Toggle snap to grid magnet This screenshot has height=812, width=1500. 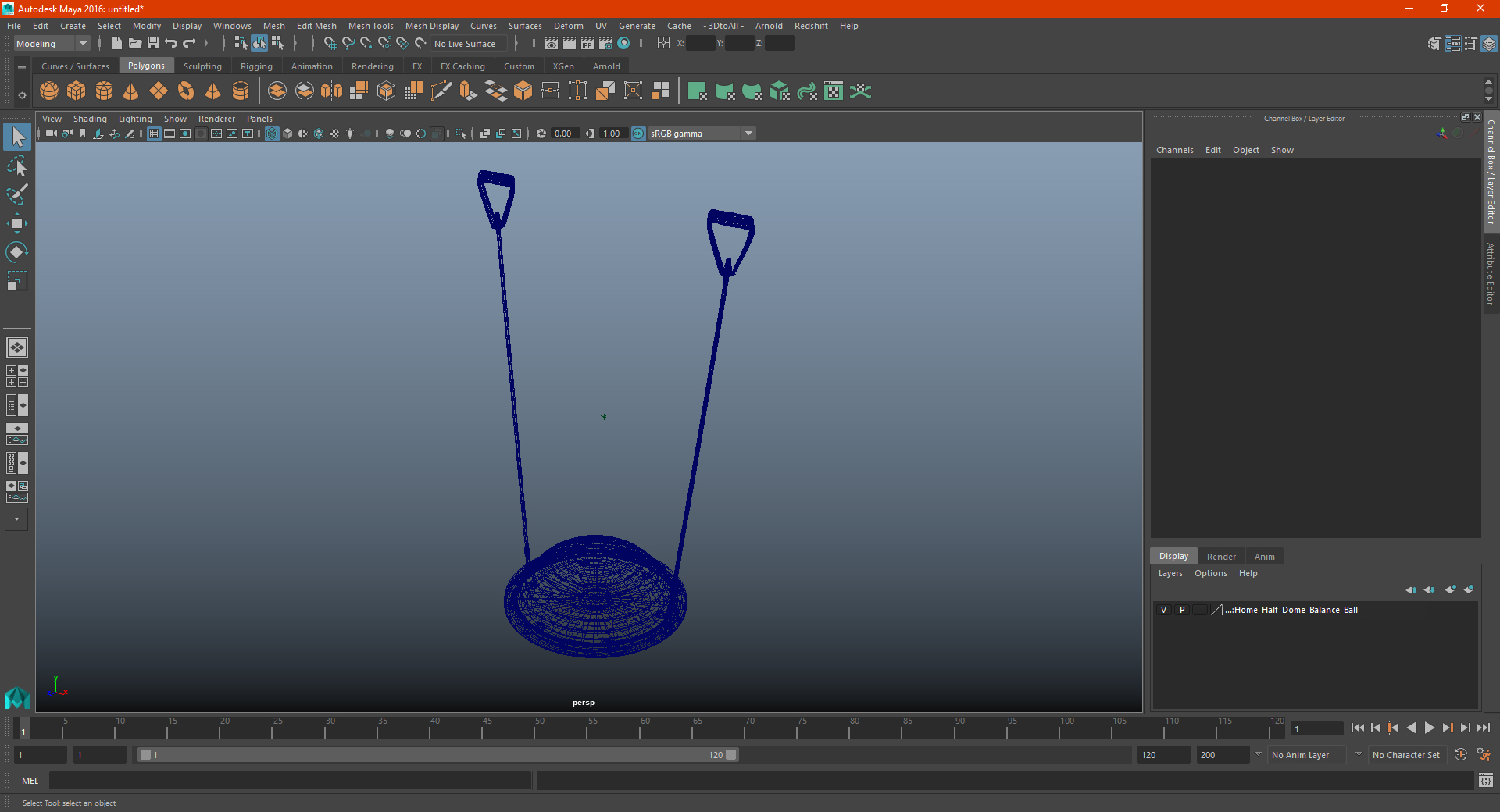[330, 44]
